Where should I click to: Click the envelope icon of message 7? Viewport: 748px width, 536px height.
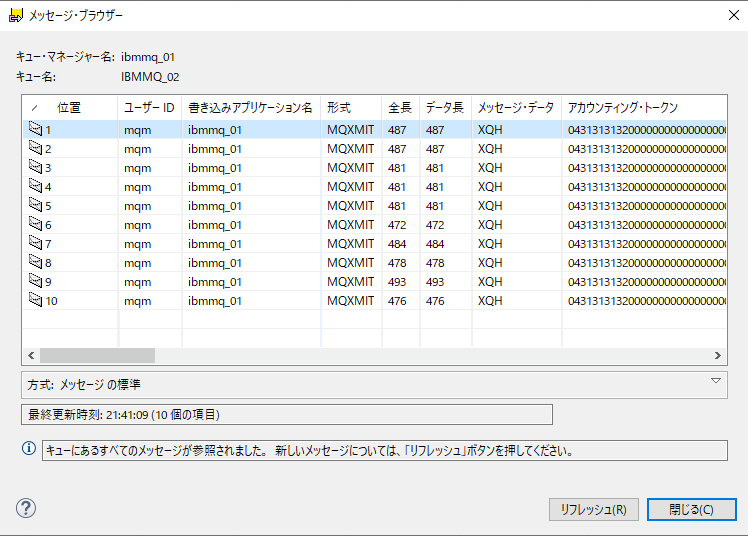[35, 243]
